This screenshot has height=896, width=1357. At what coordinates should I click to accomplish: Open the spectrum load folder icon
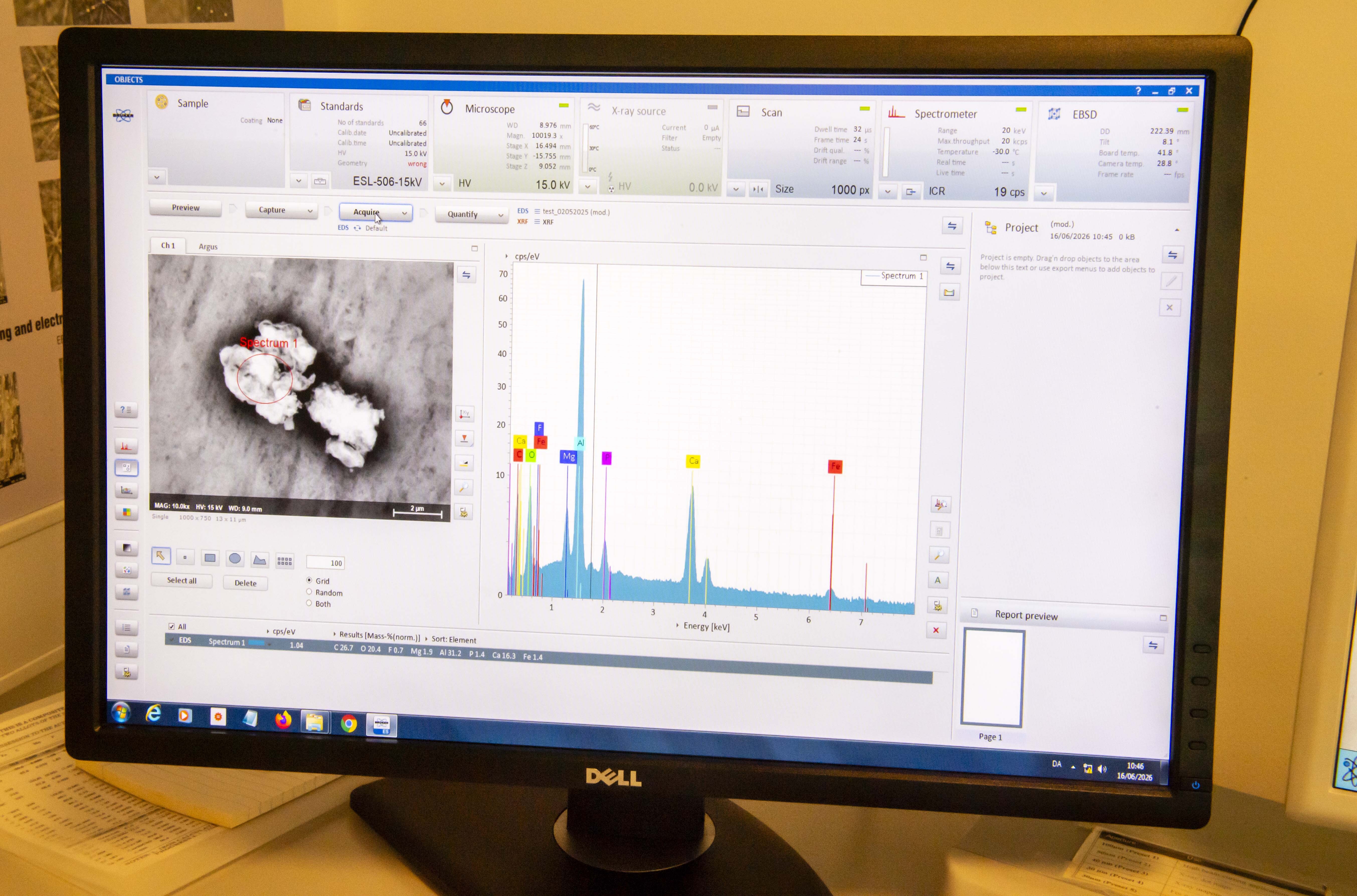pyautogui.click(x=949, y=292)
